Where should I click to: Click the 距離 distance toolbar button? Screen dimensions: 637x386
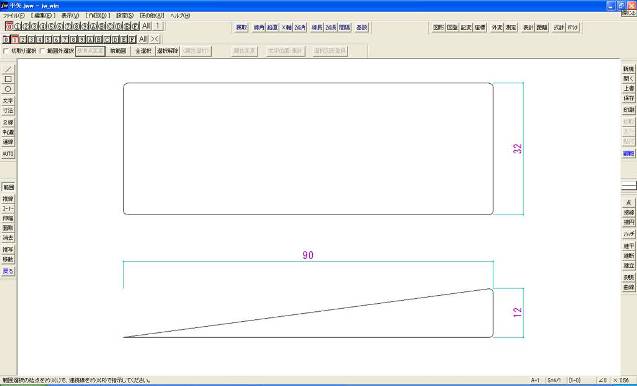(x=542, y=27)
